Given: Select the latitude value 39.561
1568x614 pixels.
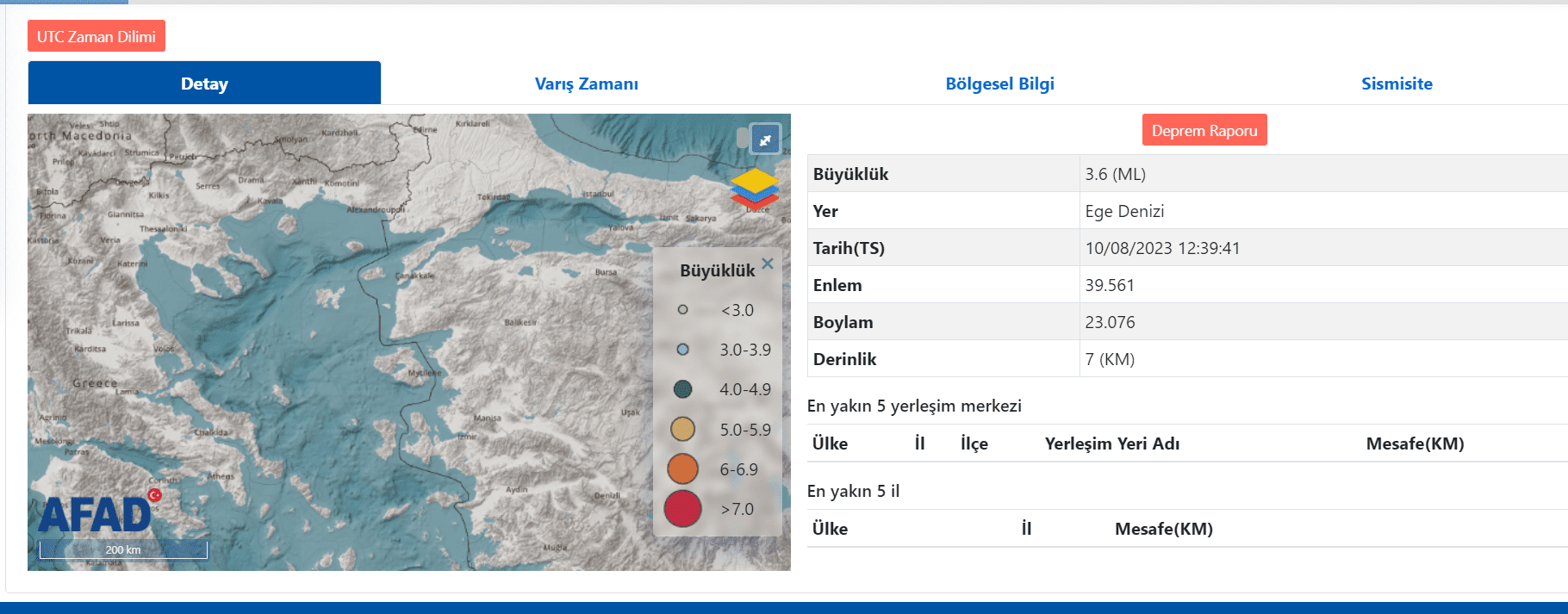Looking at the screenshot, I should tap(1110, 285).
